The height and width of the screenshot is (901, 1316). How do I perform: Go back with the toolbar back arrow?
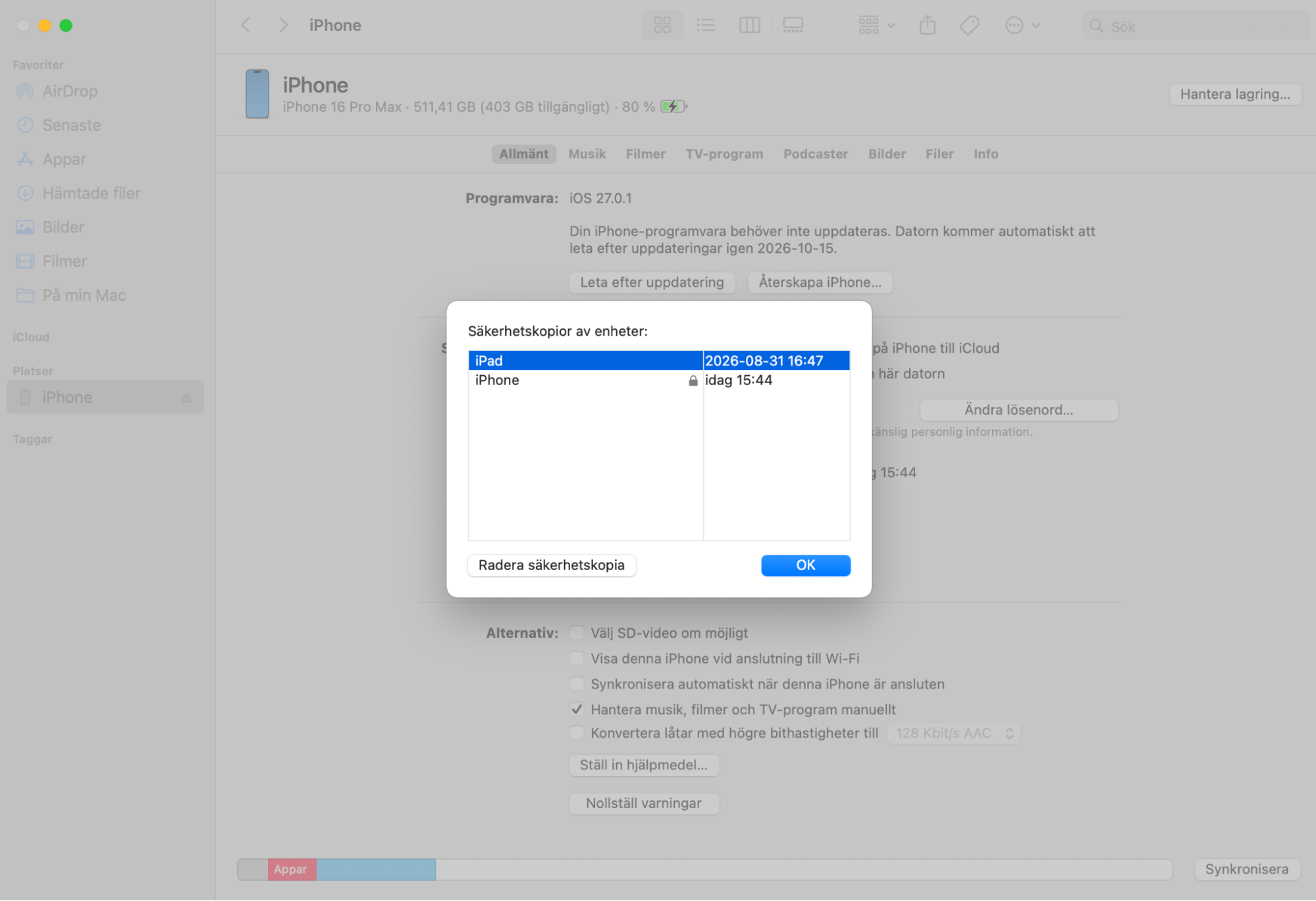[246, 26]
